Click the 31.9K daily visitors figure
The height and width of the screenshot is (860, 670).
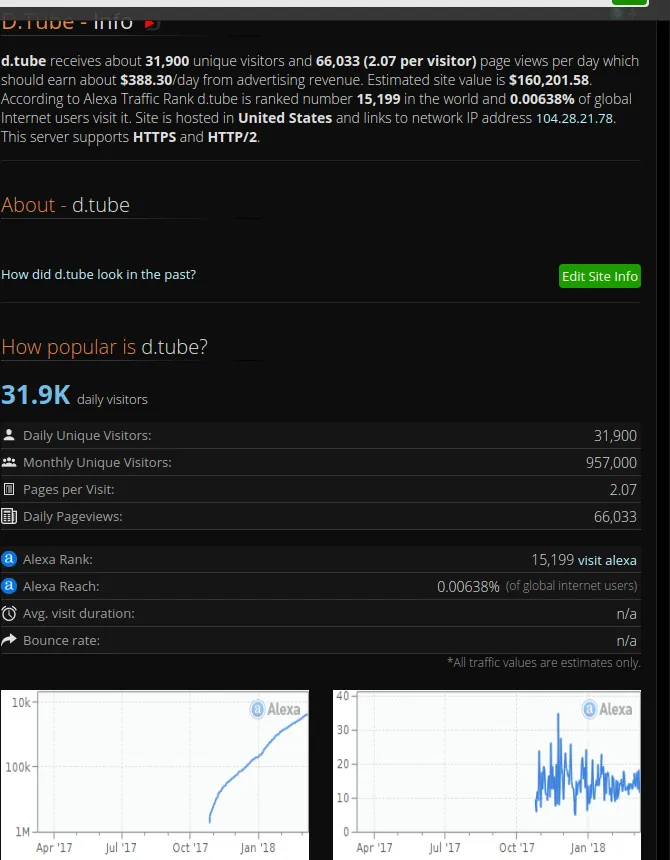[36, 395]
